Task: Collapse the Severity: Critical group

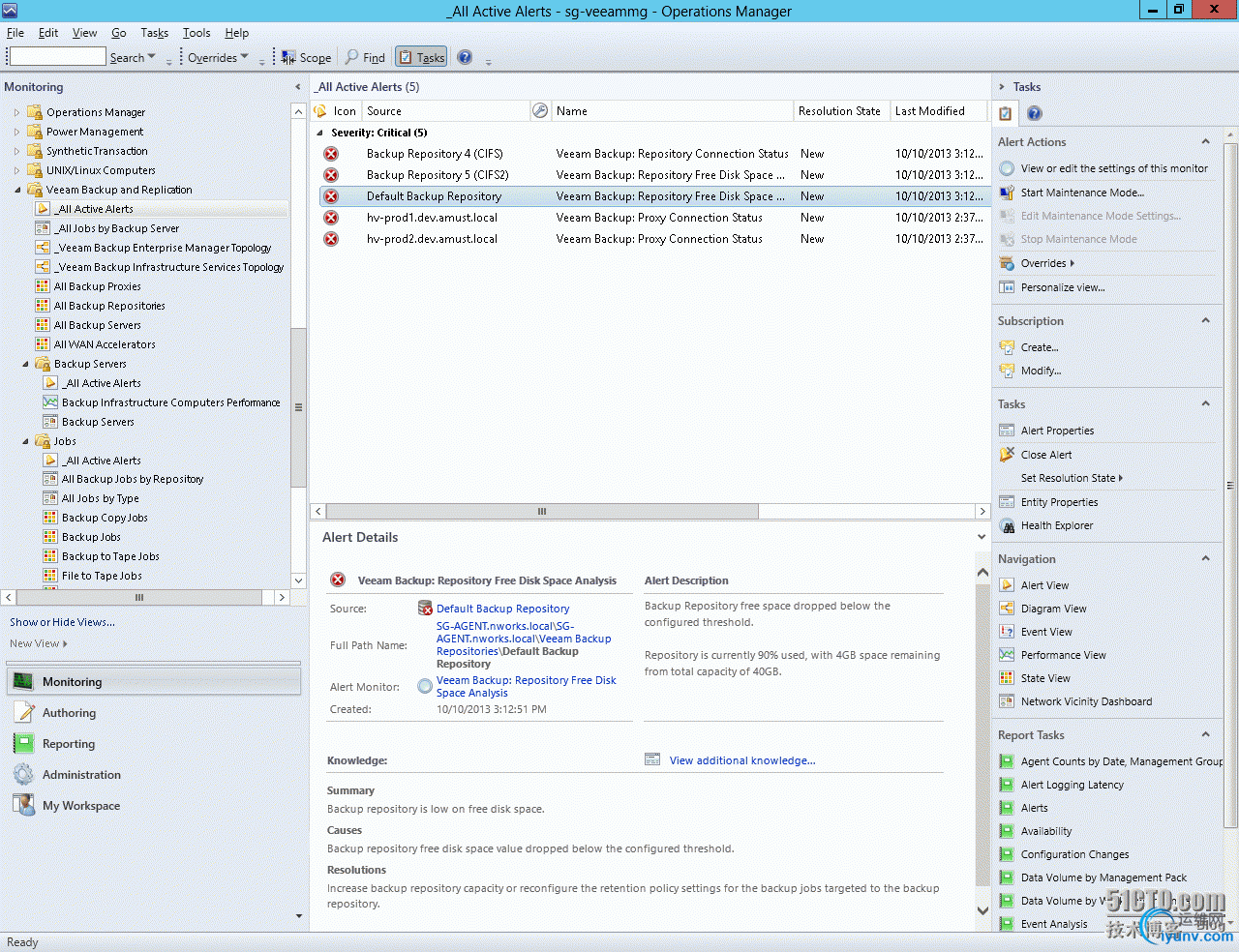Action: click(320, 133)
